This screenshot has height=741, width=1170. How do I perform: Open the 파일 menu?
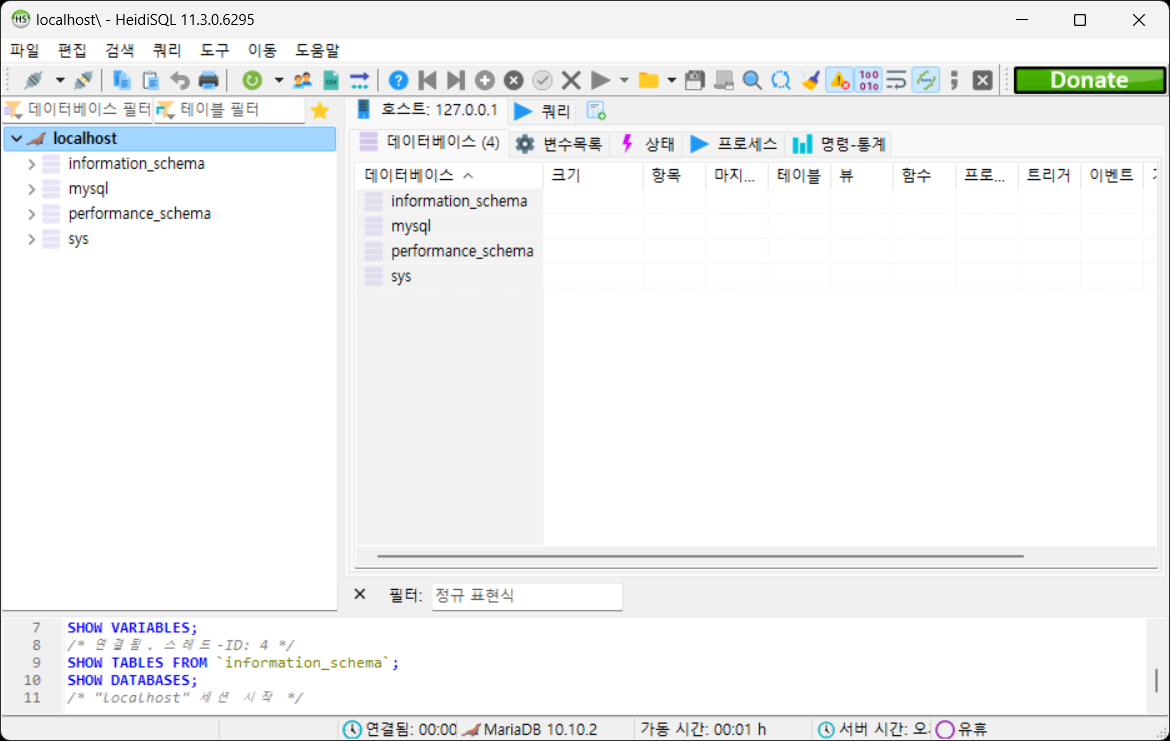[25, 50]
